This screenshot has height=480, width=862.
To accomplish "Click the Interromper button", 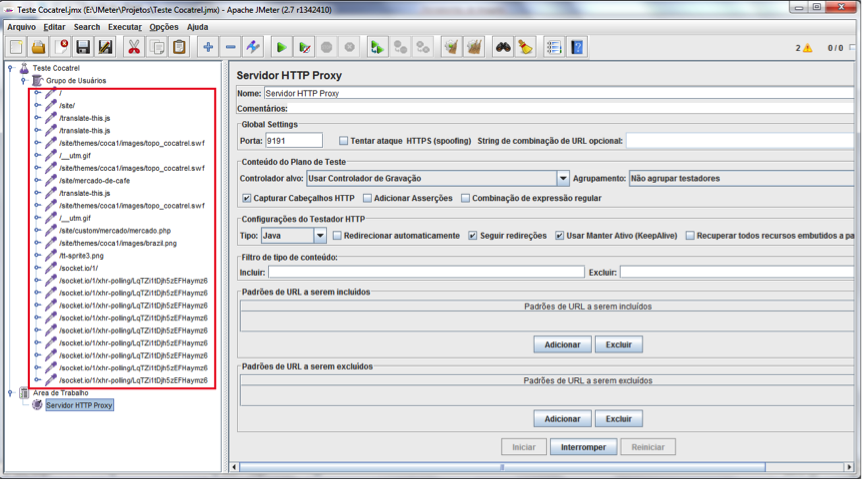I will (583, 447).
